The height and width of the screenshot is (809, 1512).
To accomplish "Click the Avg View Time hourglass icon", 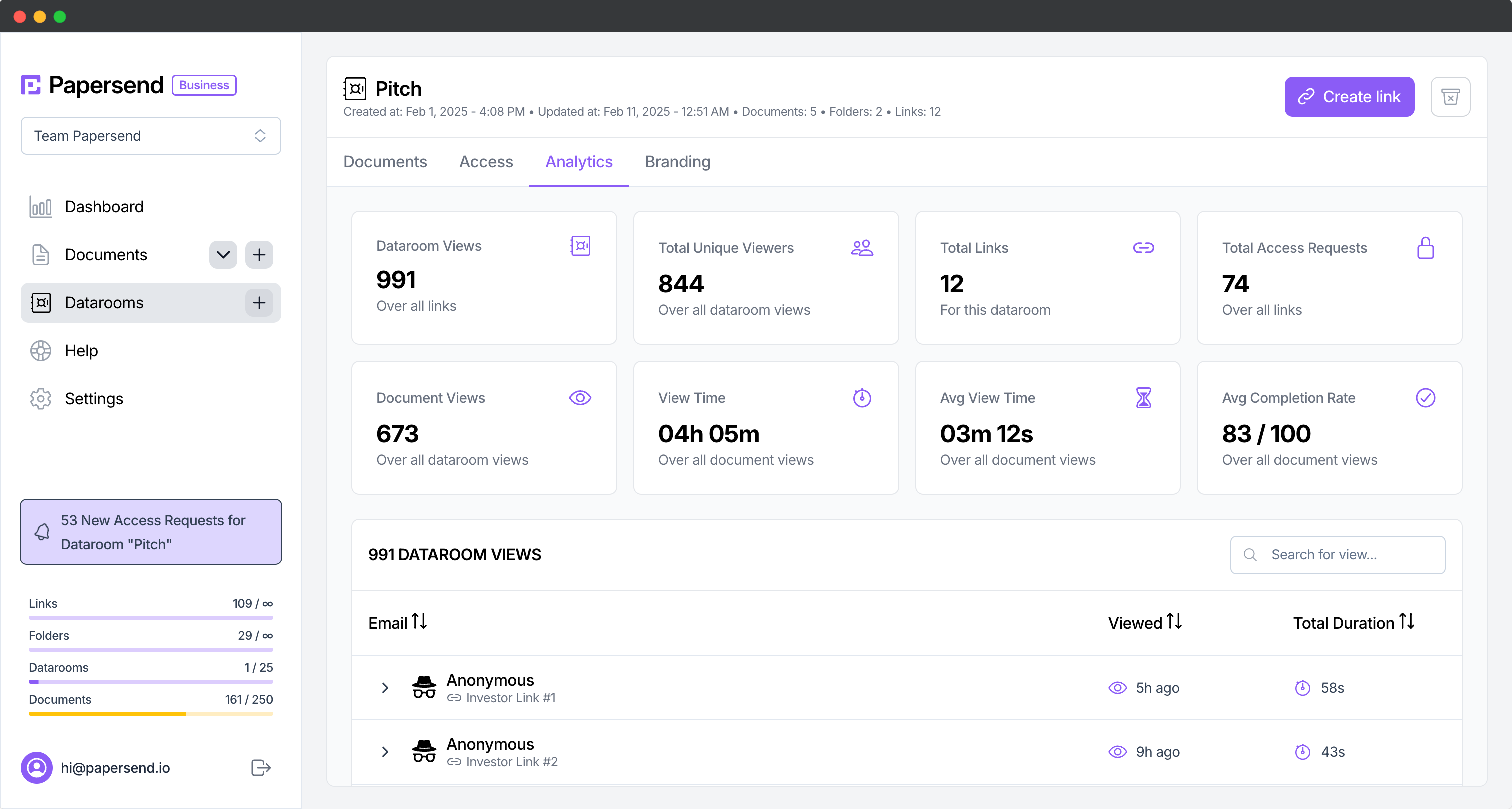I will [x=1144, y=398].
